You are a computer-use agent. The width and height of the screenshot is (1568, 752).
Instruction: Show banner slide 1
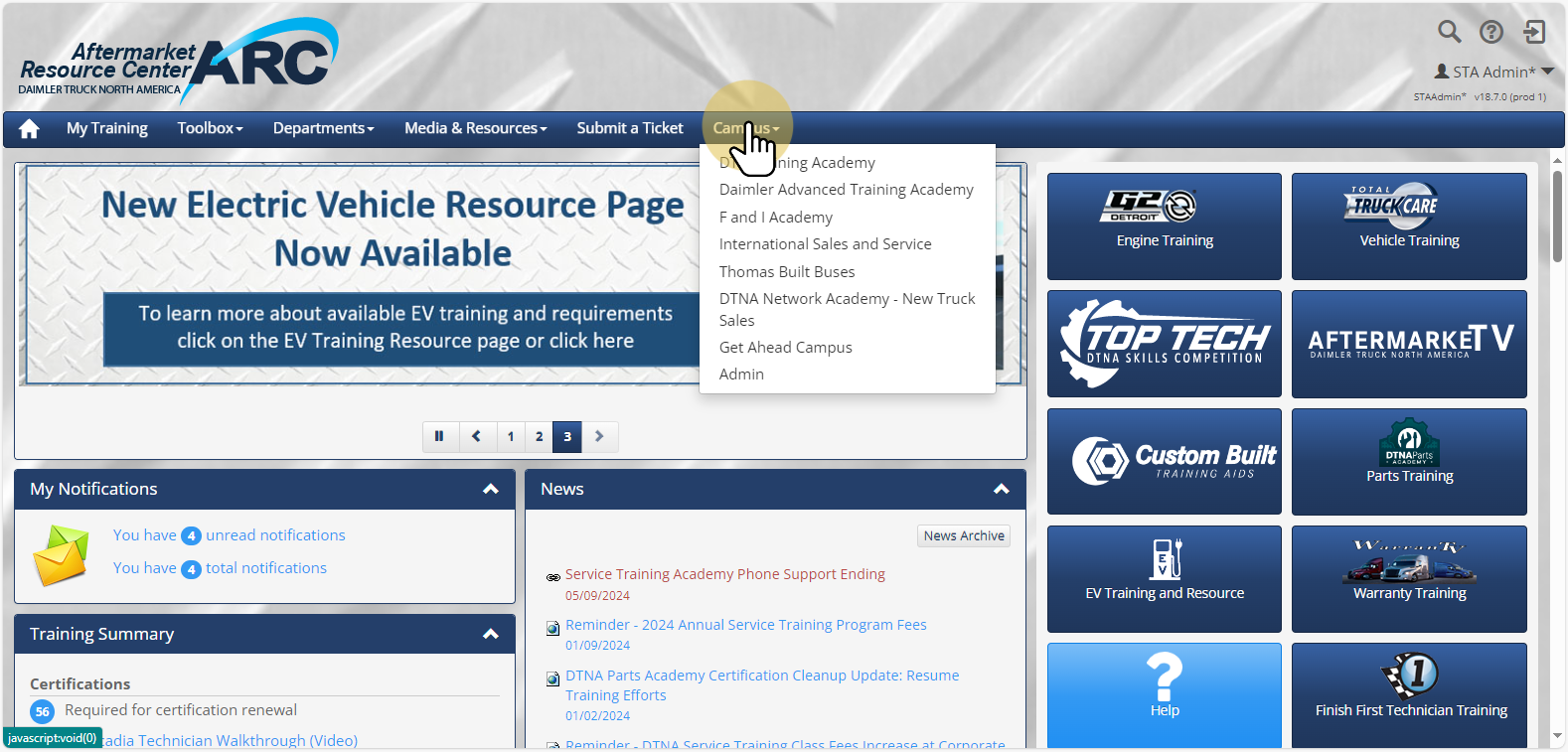(x=511, y=436)
